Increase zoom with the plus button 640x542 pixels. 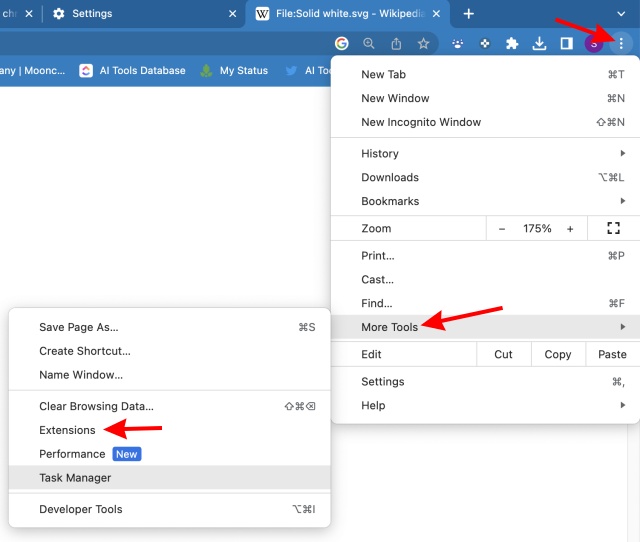point(570,228)
